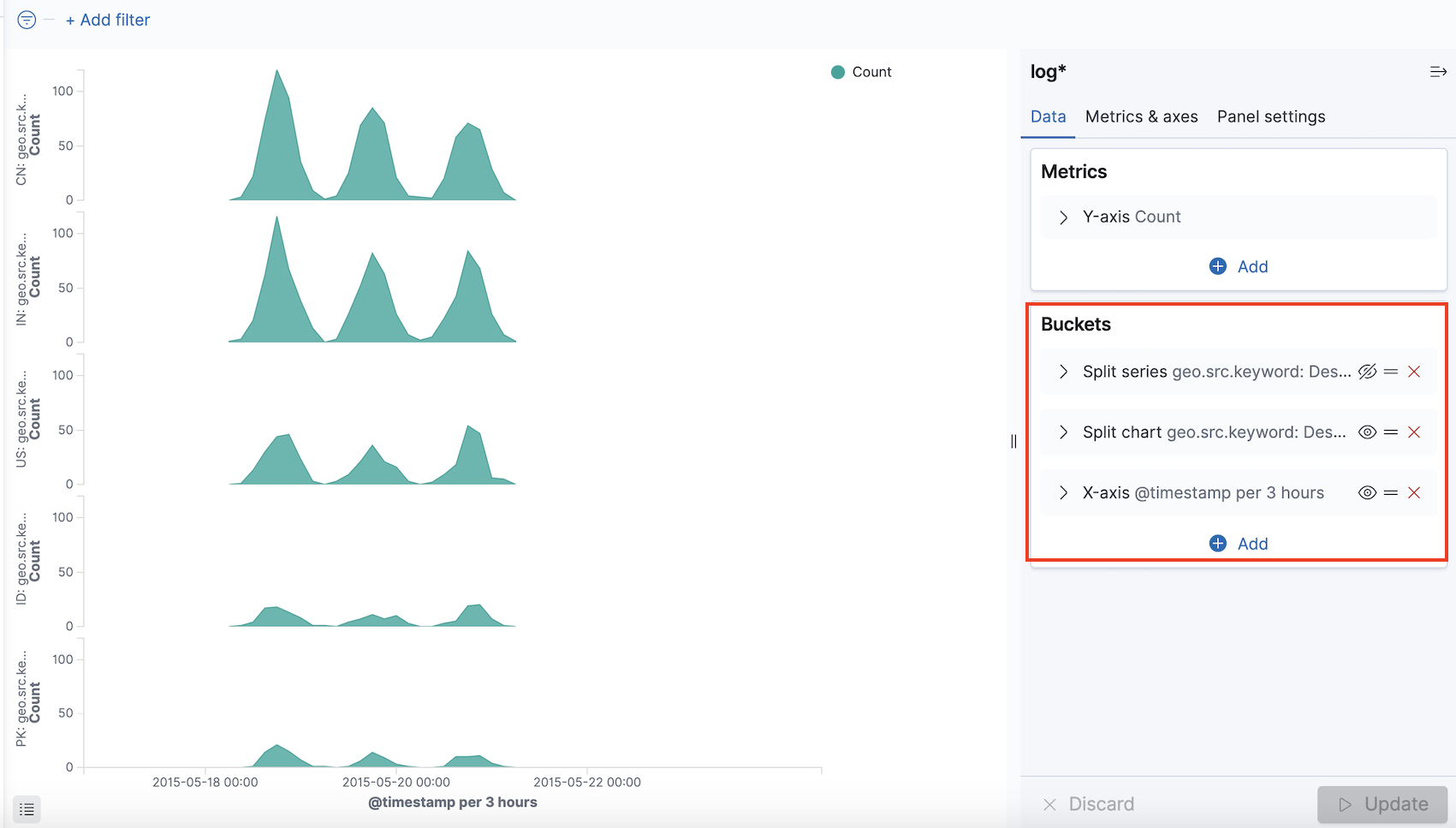
Task: Toggle visibility of X-axis bucket
Action: coord(1367,493)
